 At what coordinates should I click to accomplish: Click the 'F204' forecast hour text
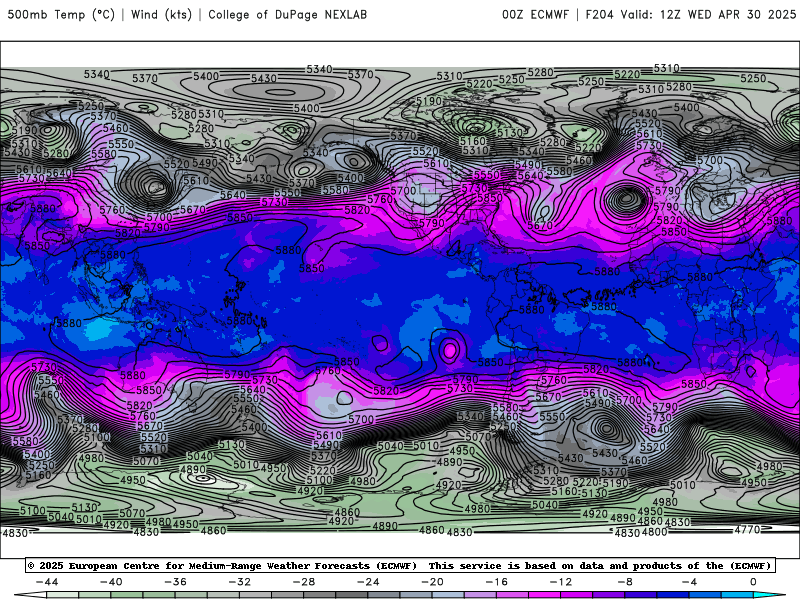tap(599, 15)
